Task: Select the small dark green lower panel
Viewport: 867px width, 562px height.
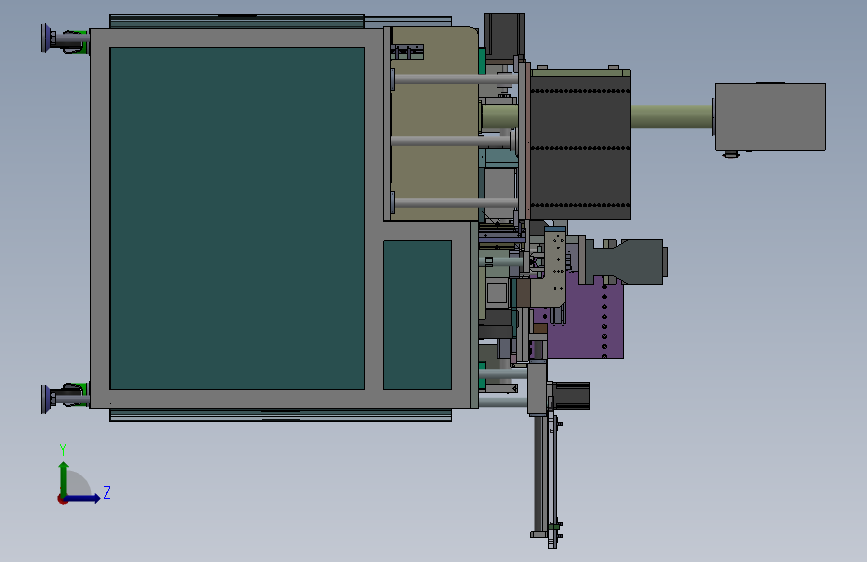Action: click(417, 315)
